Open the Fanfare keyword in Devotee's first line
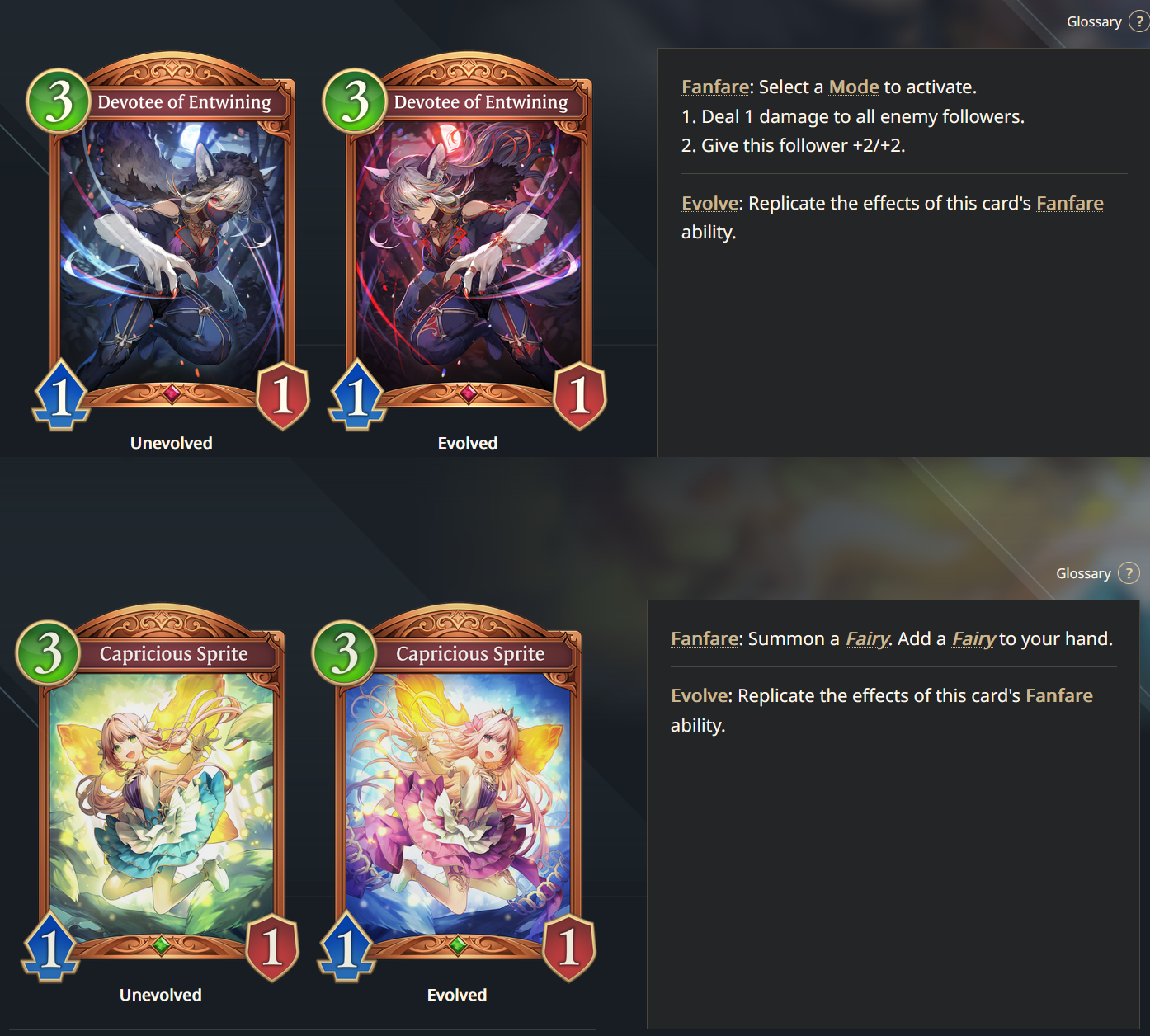 point(715,87)
